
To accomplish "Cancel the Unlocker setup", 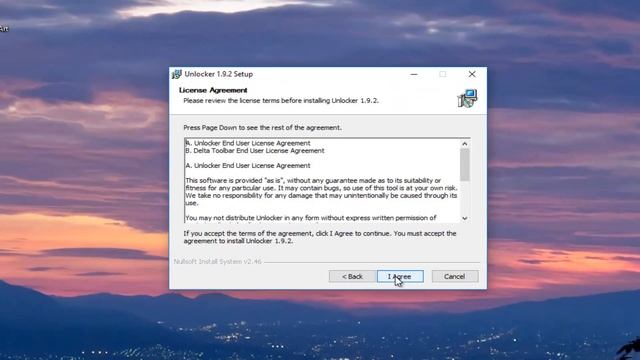I will [455, 276].
